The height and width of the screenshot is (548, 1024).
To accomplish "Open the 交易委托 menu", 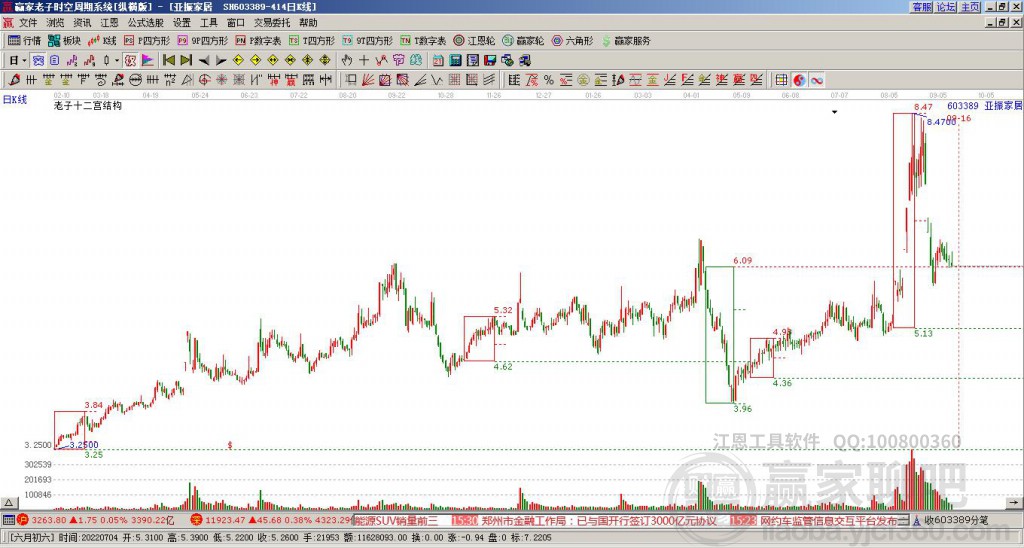I will [x=272, y=23].
